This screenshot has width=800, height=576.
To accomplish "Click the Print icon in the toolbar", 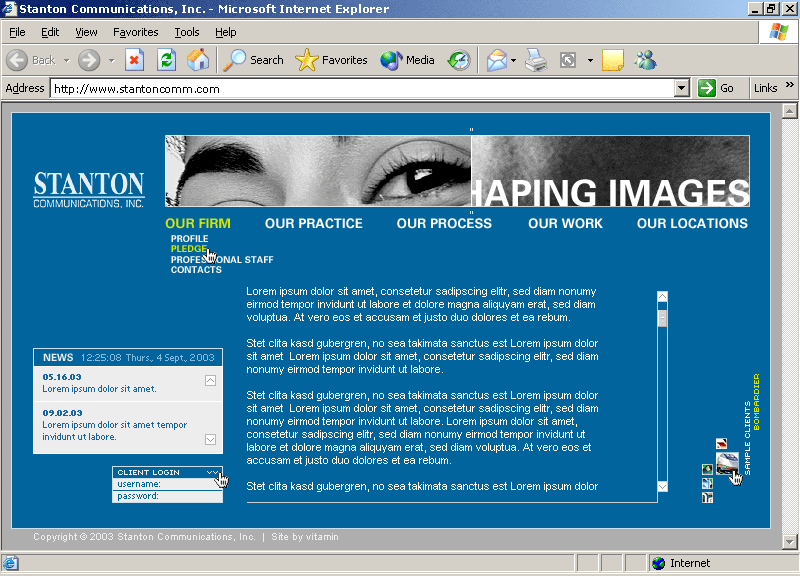I will 537,60.
